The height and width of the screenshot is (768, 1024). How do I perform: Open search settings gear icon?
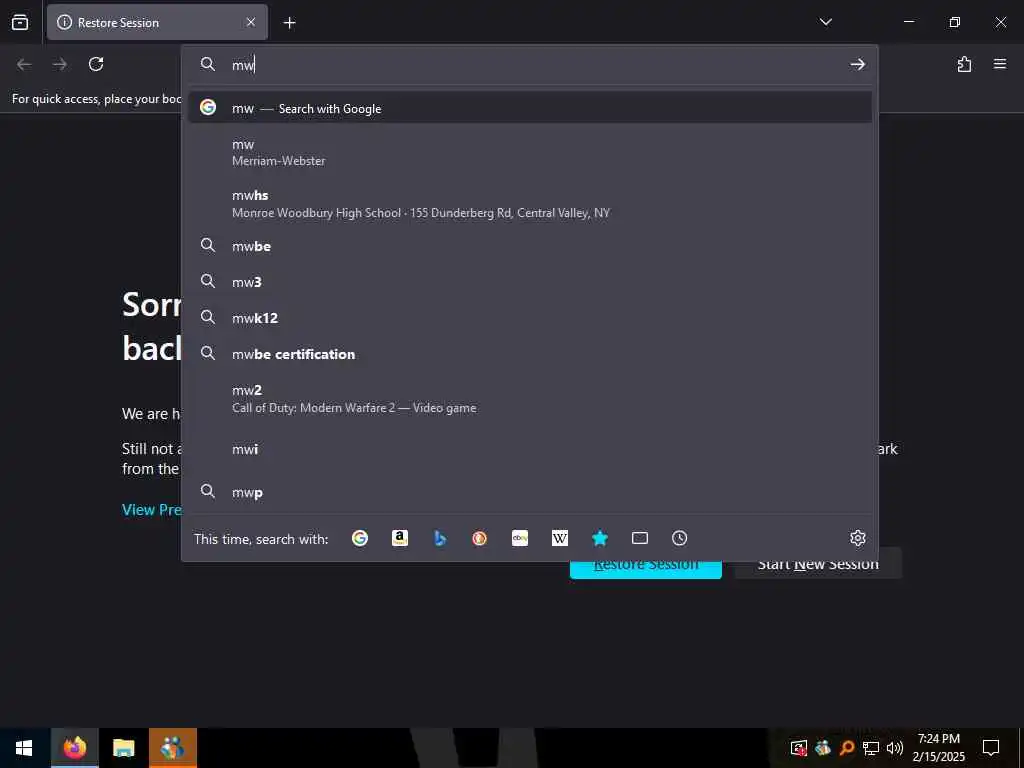(x=857, y=538)
